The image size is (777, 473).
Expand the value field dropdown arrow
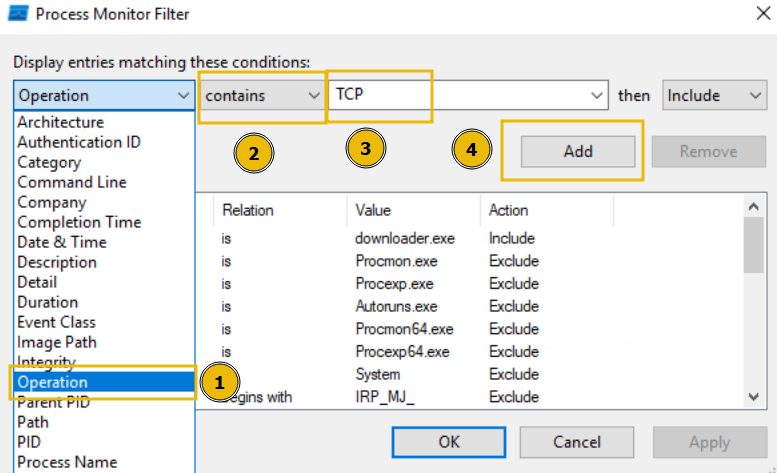(x=597, y=96)
